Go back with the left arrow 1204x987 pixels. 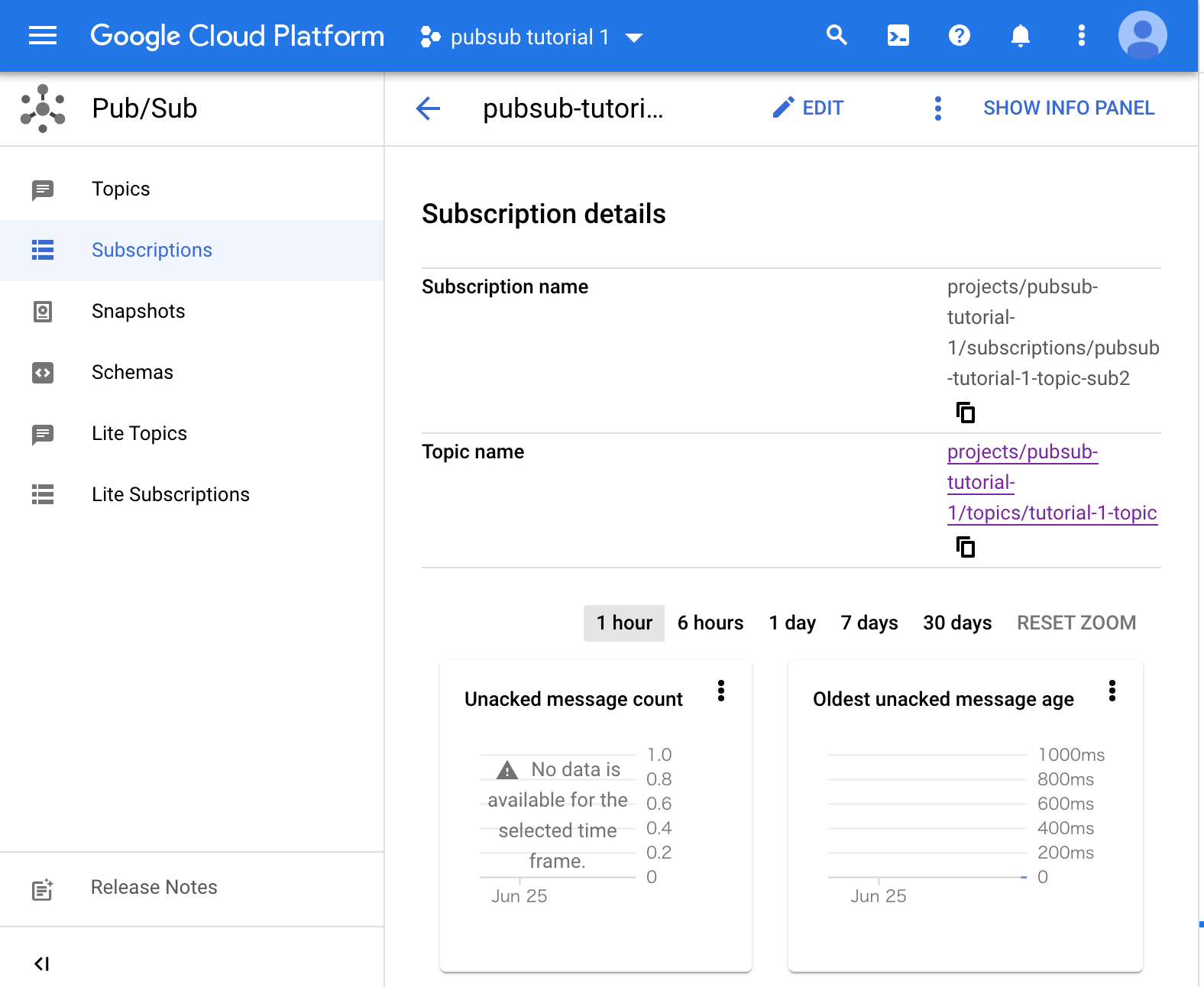point(428,108)
